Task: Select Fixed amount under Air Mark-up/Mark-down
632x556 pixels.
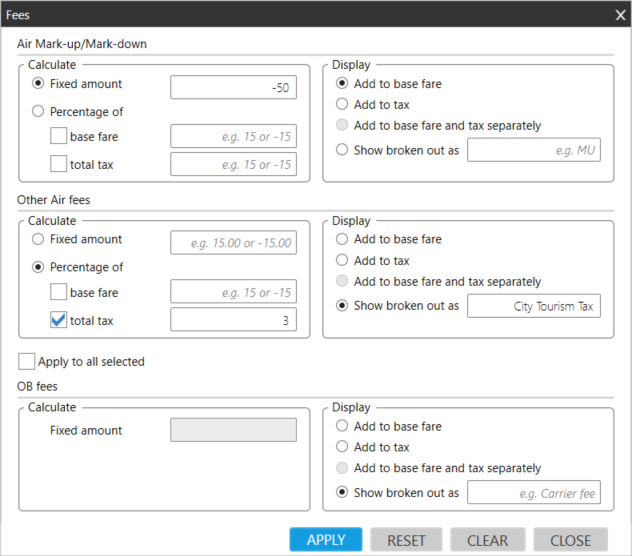Action: [x=39, y=85]
